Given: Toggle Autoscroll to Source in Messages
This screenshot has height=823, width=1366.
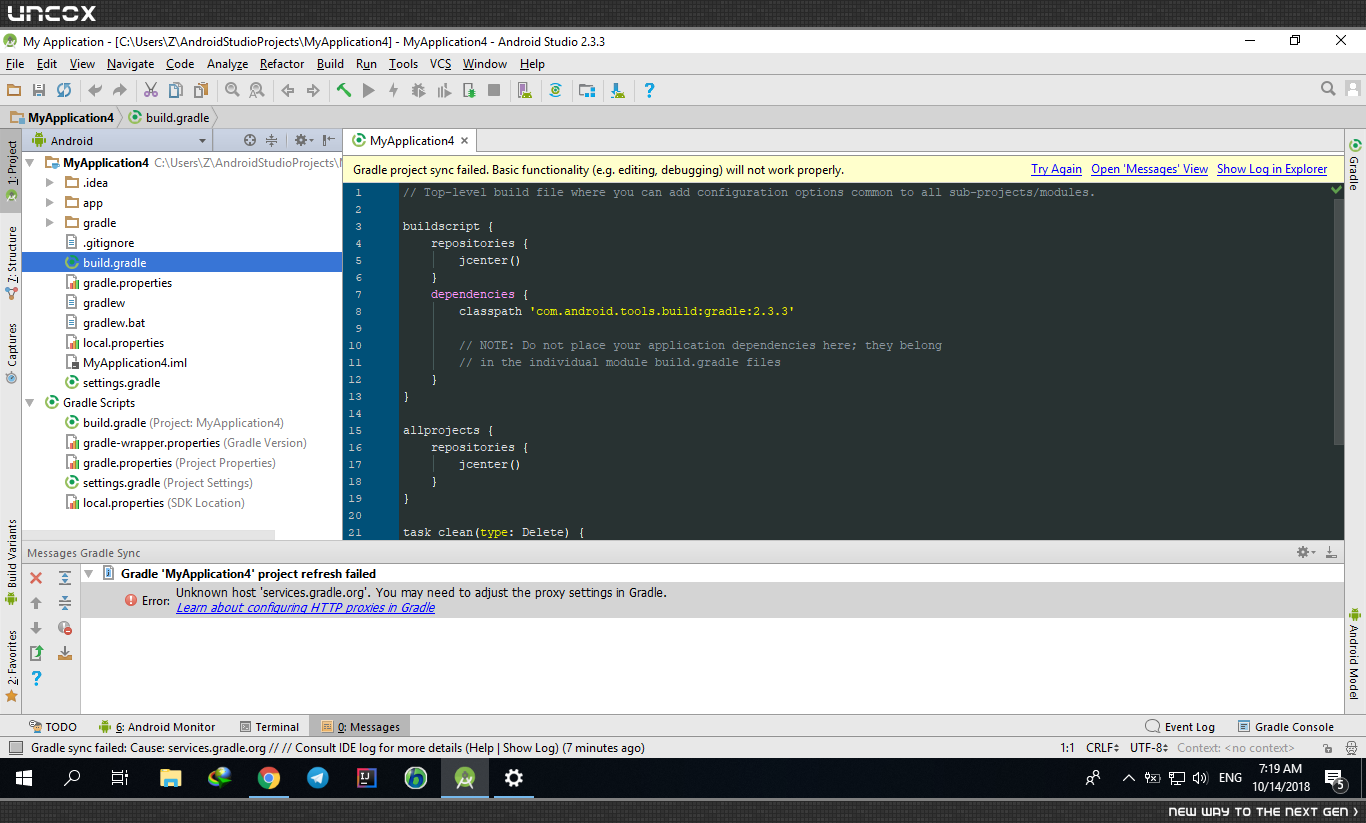Looking at the screenshot, I should click(65, 653).
